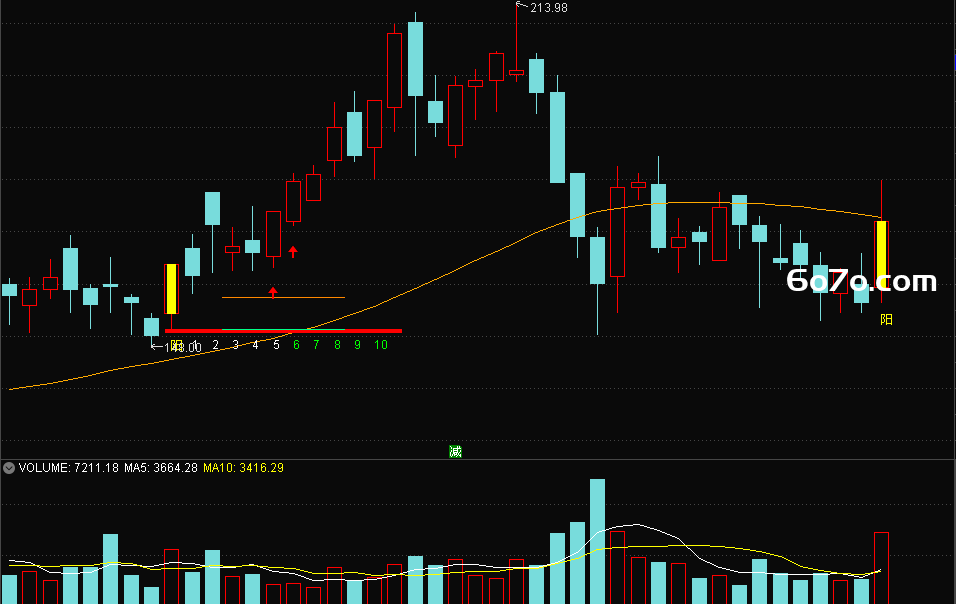Image resolution: width=956 pixels, height=604 pixels.
Task: Click count label 2 below the red line
Action: coord(215,345)
